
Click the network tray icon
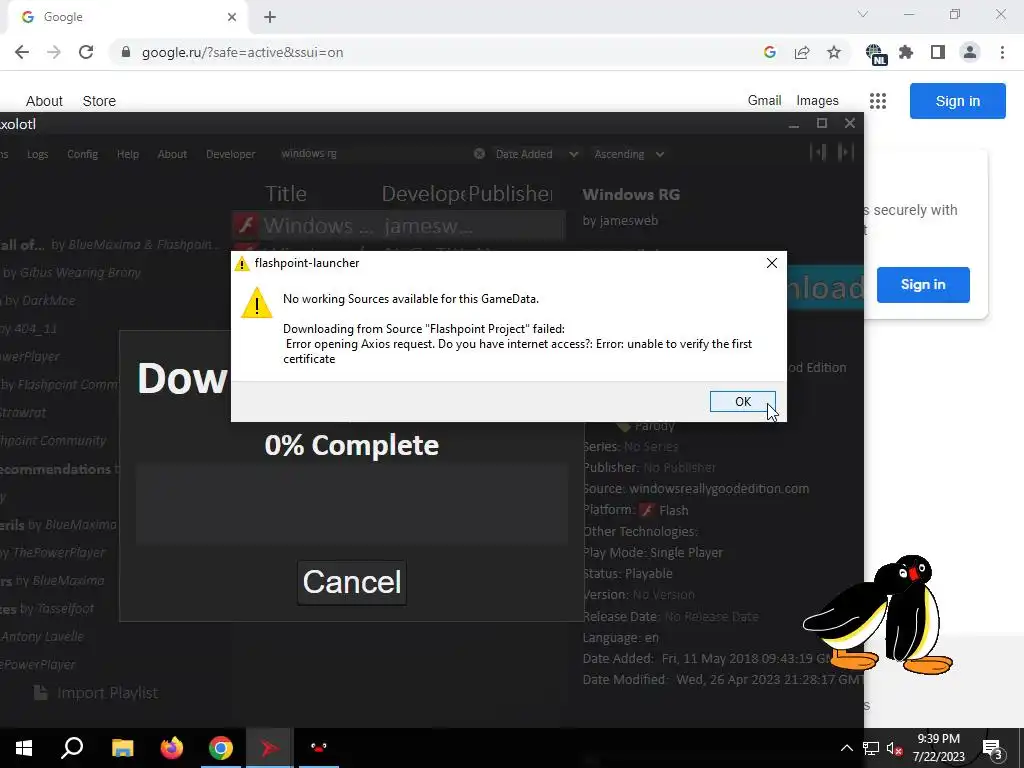pyautogui.click(x=871, y=748)
